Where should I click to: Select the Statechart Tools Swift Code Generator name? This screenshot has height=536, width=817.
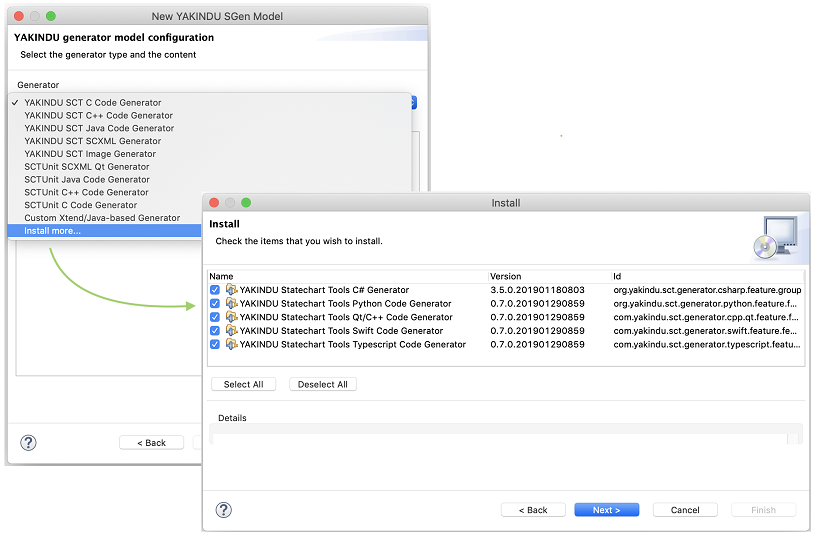click(x=341, y=330)
